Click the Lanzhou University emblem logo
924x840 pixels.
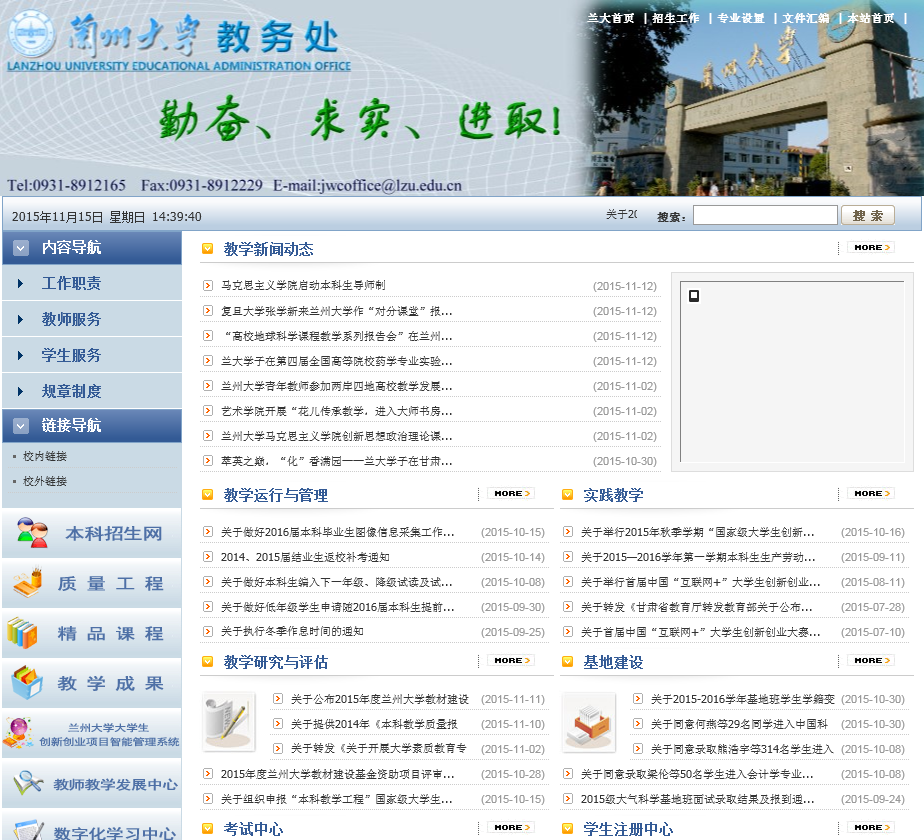(31, 34)
